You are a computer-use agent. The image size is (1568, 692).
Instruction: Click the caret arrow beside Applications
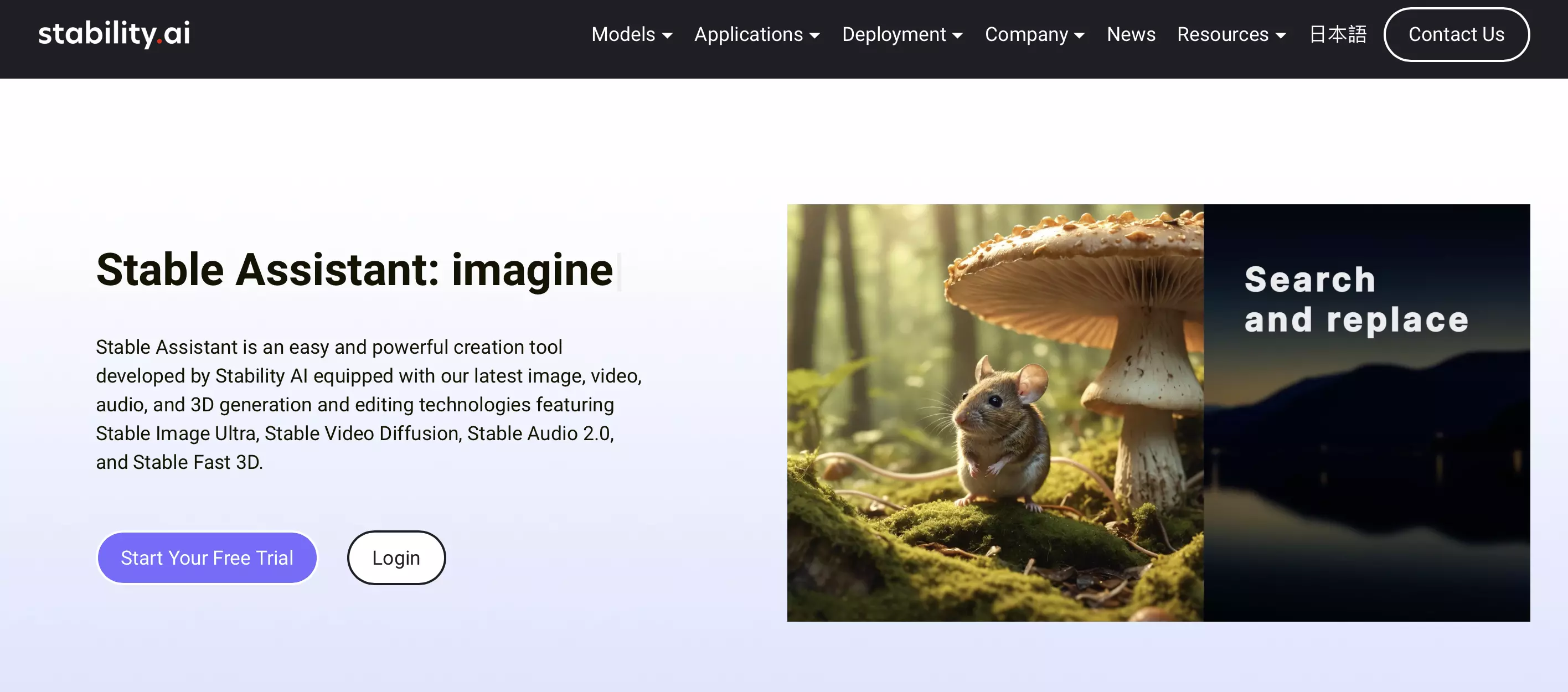tap(814, 36)
